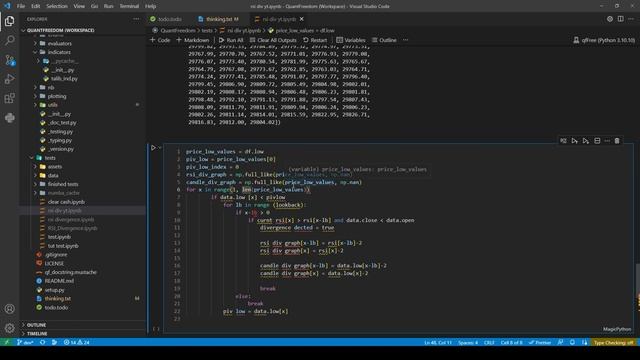Screen dimensions: 640x360
Task: Split the cell using cell toolbar icon
Action: [x=597, y=141]
